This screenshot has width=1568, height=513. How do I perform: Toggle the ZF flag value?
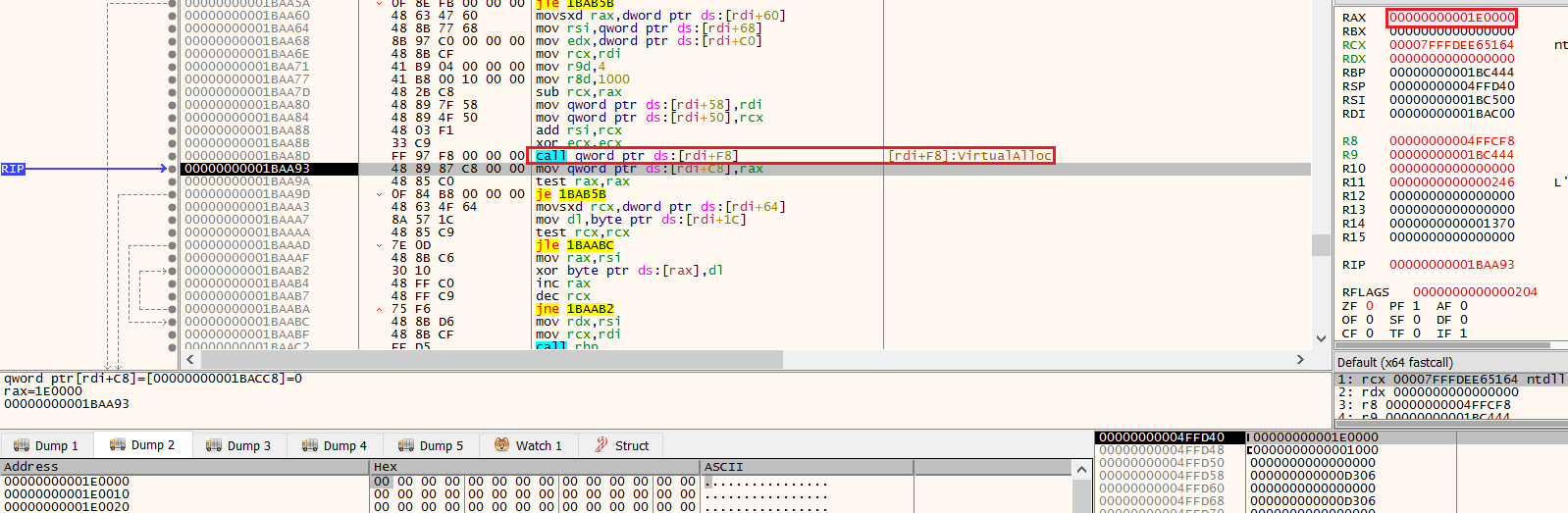(x=1370, y=306)
